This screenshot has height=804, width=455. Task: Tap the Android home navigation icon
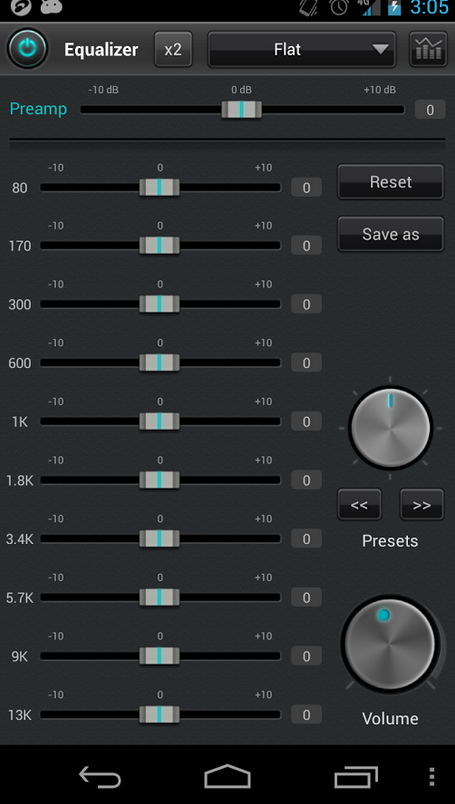[x=227, y=776]
